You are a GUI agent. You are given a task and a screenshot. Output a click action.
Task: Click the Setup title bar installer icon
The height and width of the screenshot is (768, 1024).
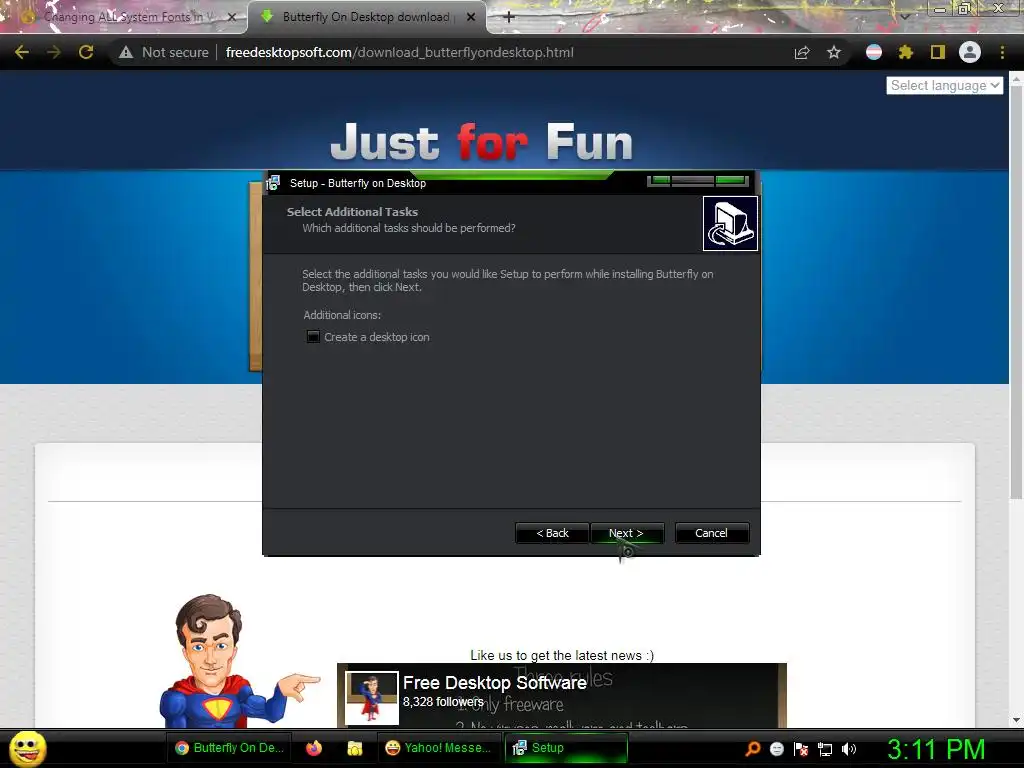[274, 183]
